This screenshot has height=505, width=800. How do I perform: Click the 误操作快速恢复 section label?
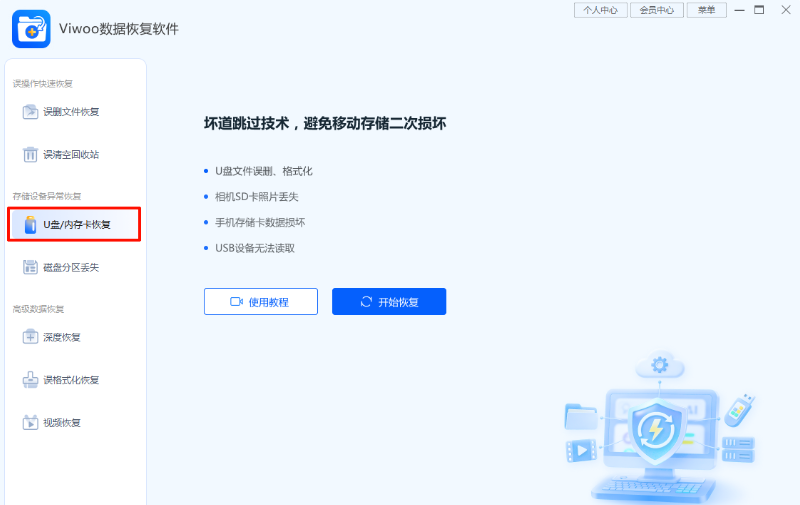pos(43,84)
